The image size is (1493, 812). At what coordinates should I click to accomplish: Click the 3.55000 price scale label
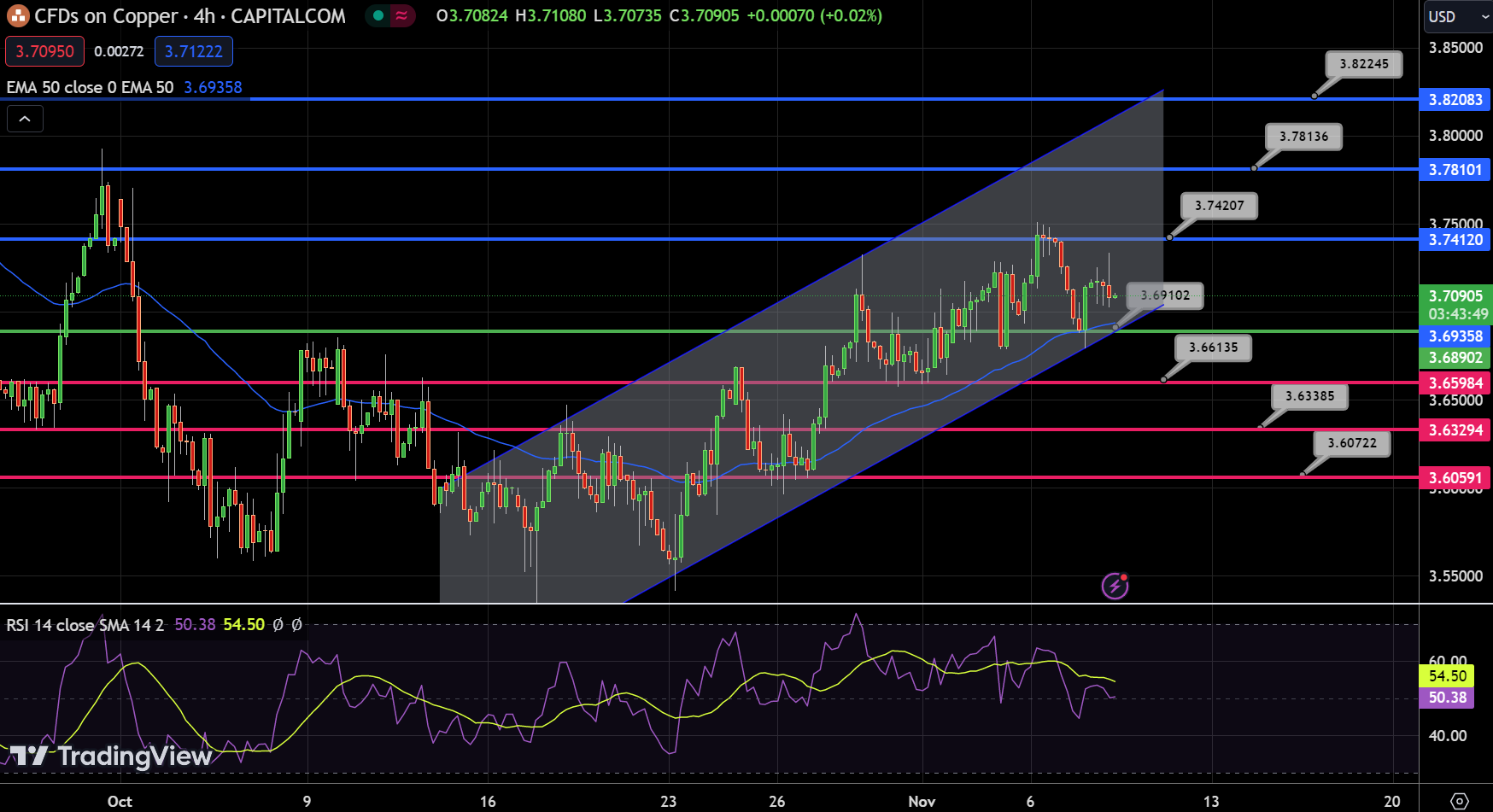click(x=1455, y=576)
